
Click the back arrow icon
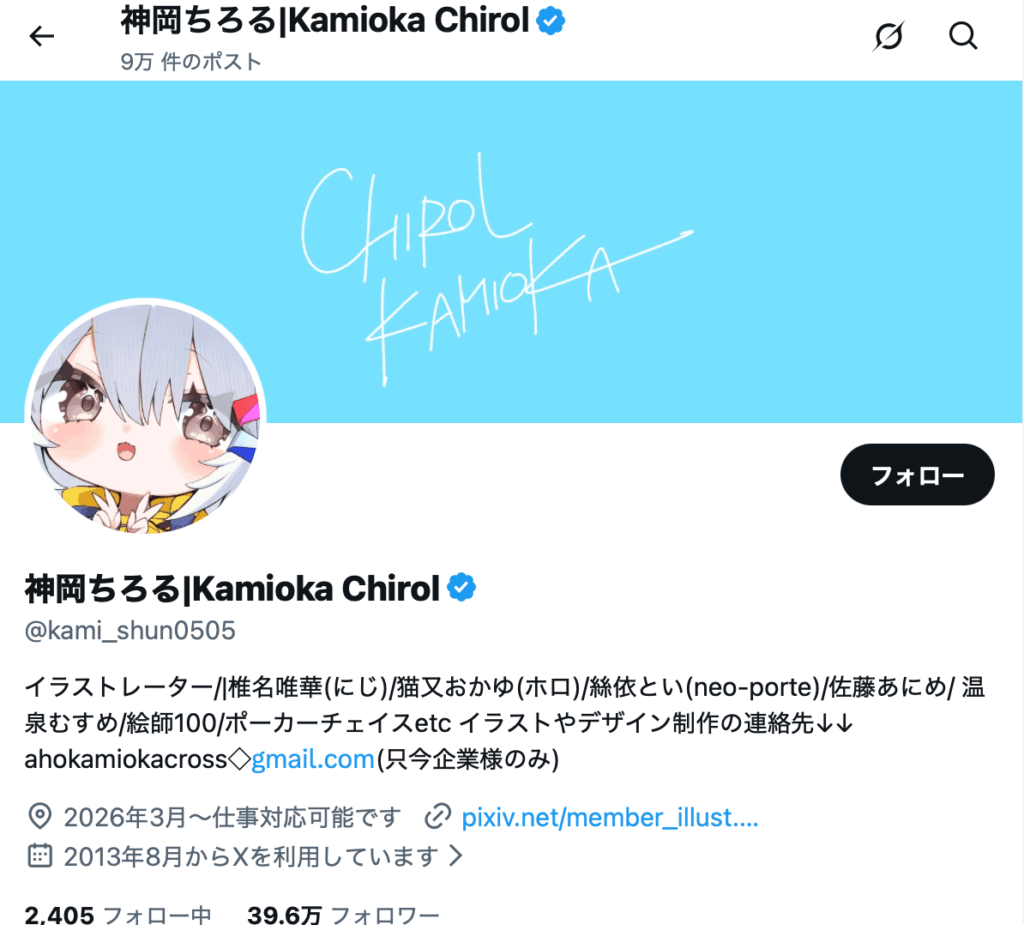[x=41, y=36]
